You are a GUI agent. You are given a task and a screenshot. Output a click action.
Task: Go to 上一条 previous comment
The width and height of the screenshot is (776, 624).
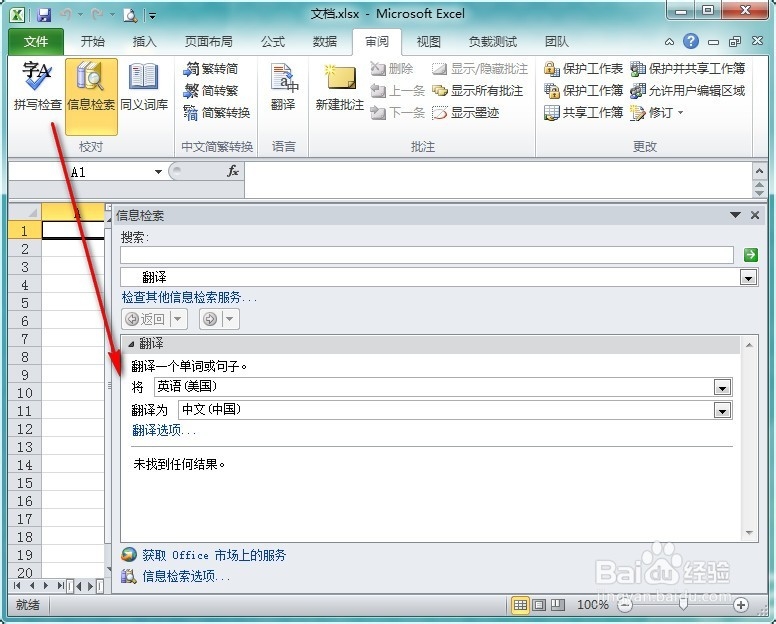tap(397, 91)
